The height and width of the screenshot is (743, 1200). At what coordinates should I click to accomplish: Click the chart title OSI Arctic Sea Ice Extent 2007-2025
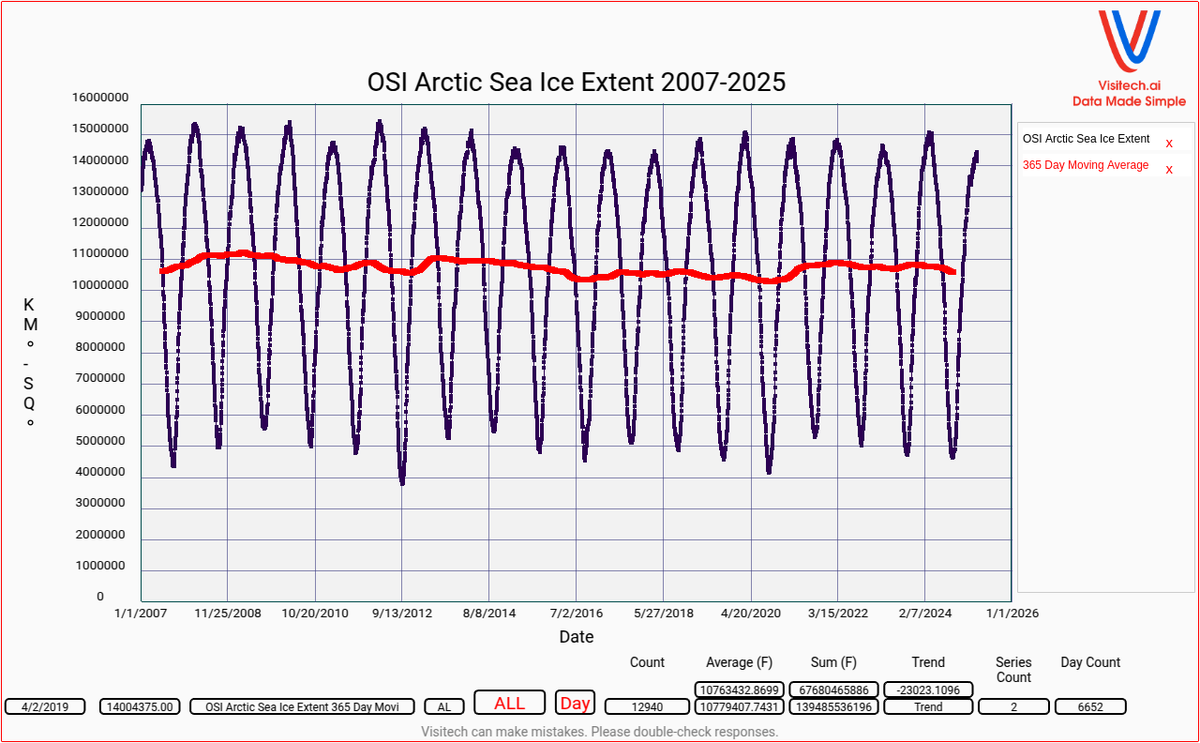pyautogui.click(x=577, y=82)
